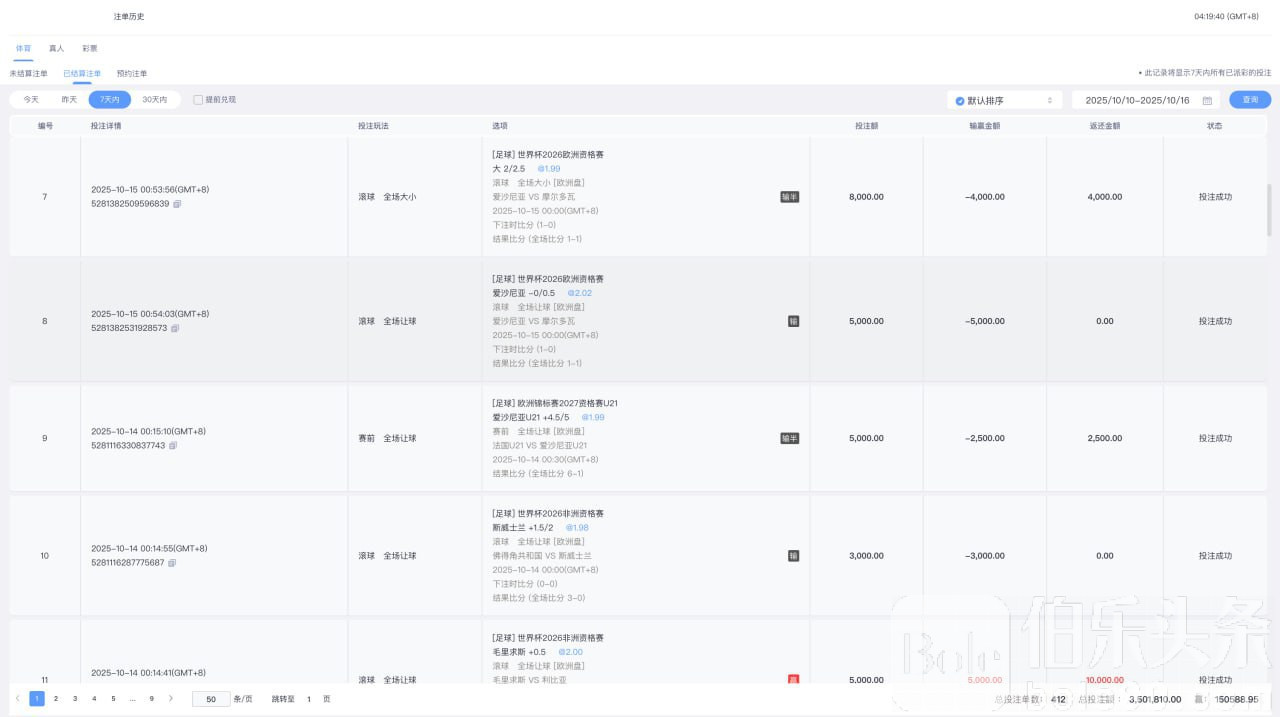Click the 跳转至 page number input
Viewport: 1280px width, 717px height.
[x=309, y=699]
